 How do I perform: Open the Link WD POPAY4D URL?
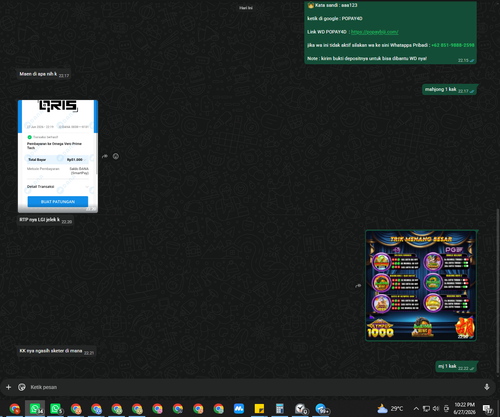click(x=375, y=32)
